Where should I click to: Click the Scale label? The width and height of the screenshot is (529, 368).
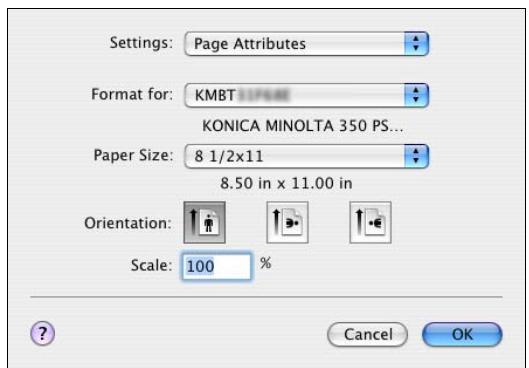click(x=151, y=265)
